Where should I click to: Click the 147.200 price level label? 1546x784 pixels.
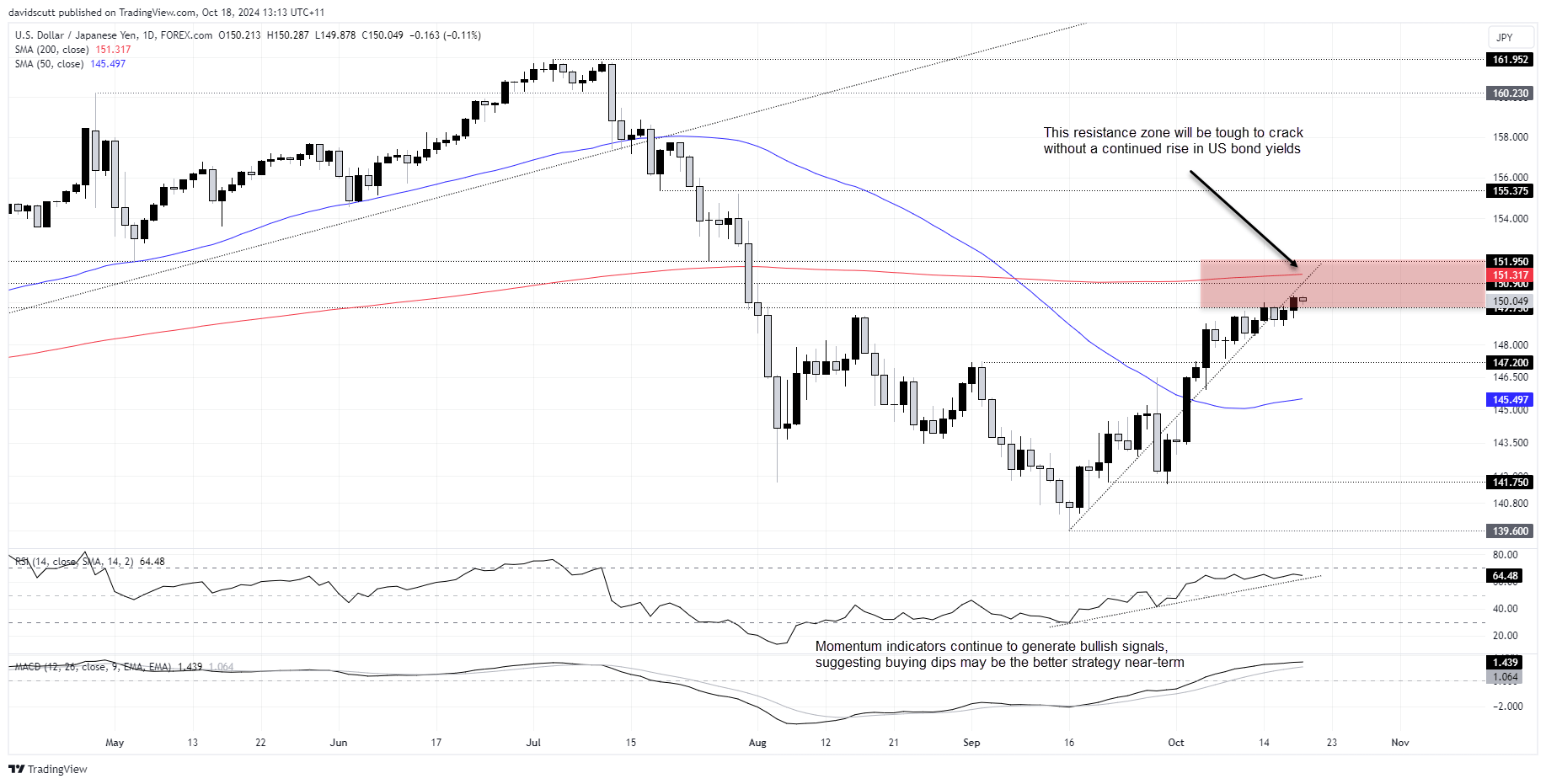click(1510, 363)
